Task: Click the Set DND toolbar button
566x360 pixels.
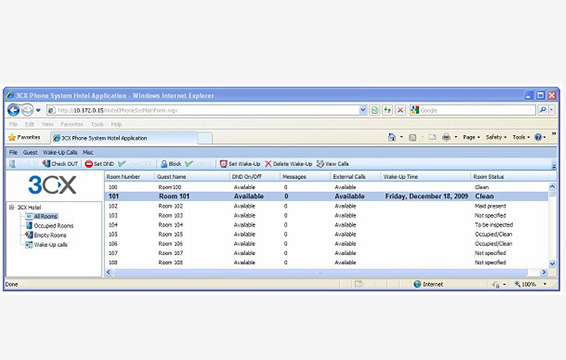Action: pos(100,164)
